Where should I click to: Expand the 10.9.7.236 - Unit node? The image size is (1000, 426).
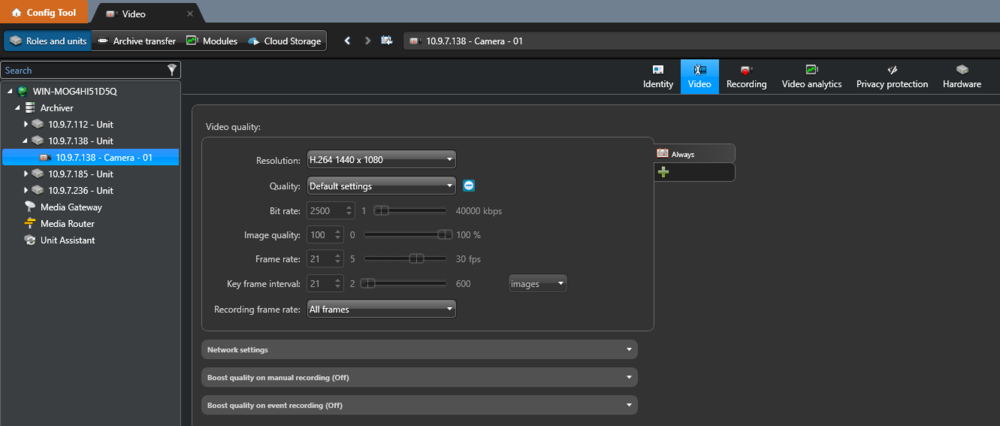pyautogui.click(x=26, y=191)
